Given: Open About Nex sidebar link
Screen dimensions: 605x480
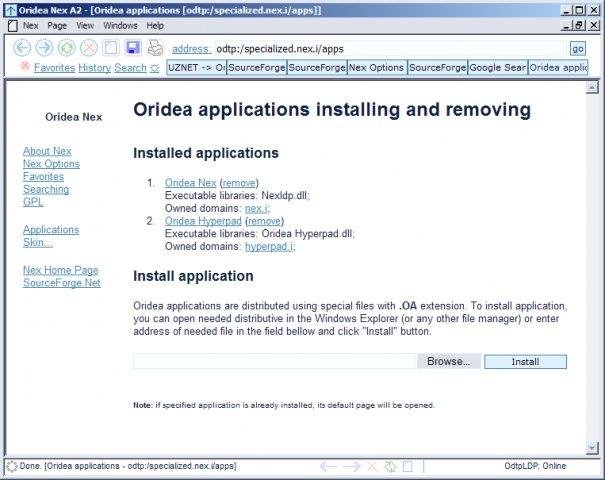Looking at the screenshot, I should pyautogui.click(x=47, y=151).
